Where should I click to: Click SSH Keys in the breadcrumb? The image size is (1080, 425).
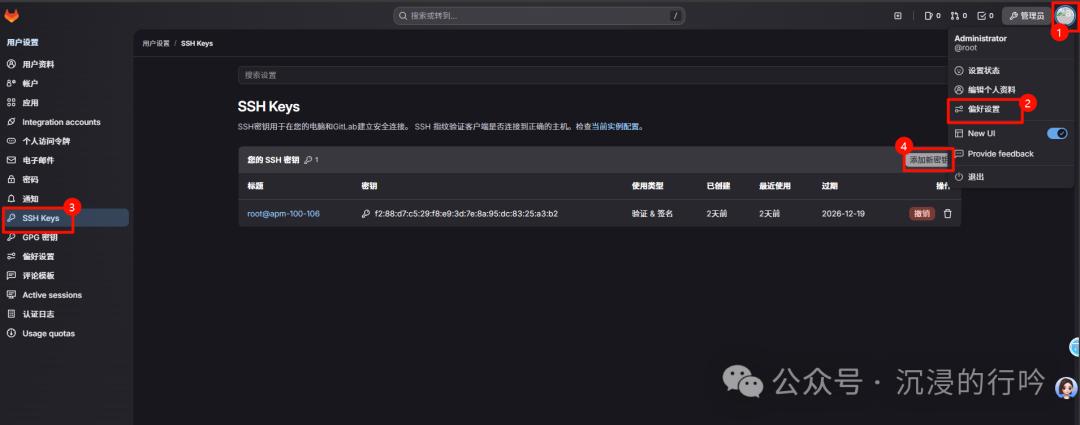coord(197,43)
